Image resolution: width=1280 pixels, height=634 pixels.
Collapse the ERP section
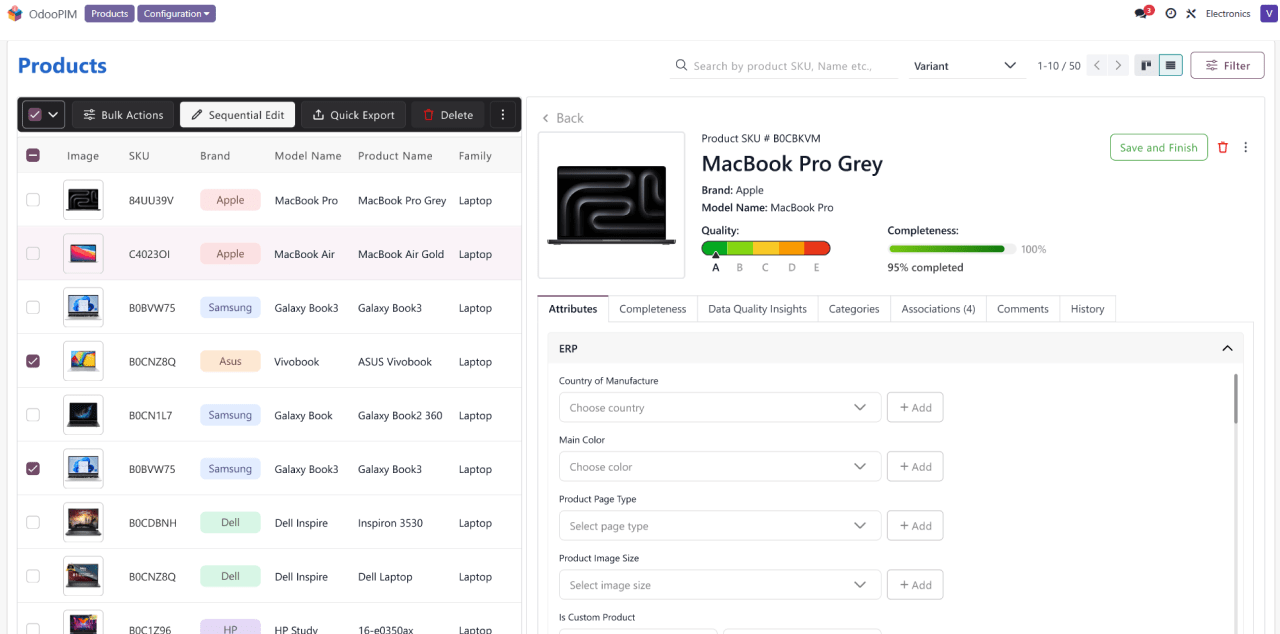point(1227,349)
